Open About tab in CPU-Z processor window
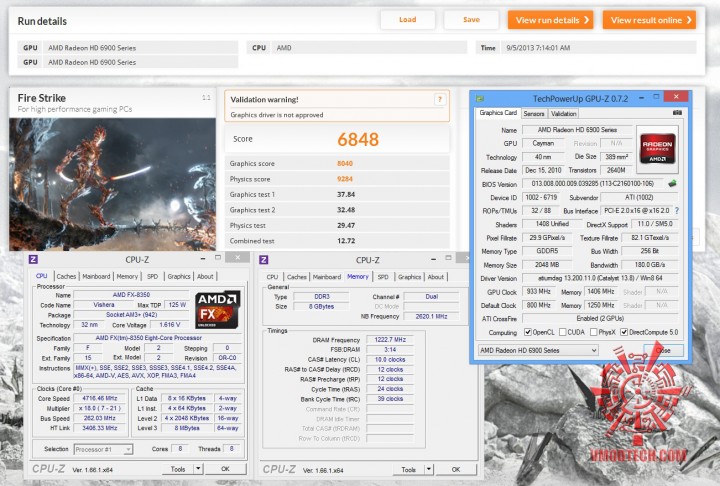720x486 pixels. point(205,277)
